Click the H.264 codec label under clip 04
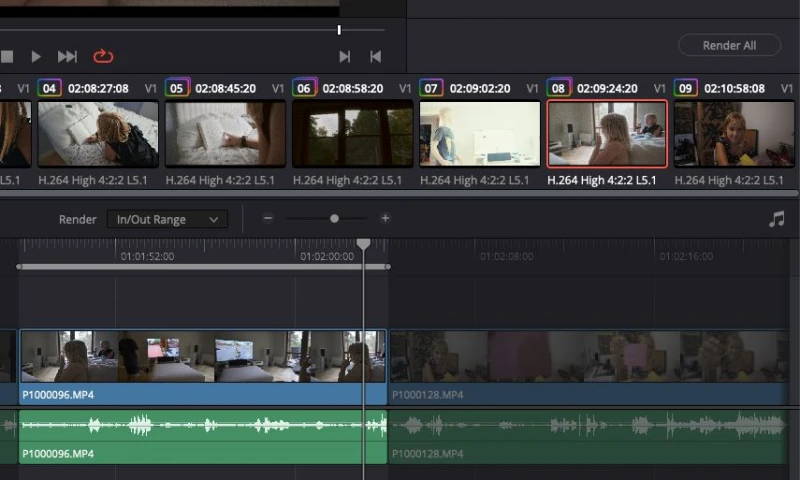800x480 pixels. click(93, 180)
